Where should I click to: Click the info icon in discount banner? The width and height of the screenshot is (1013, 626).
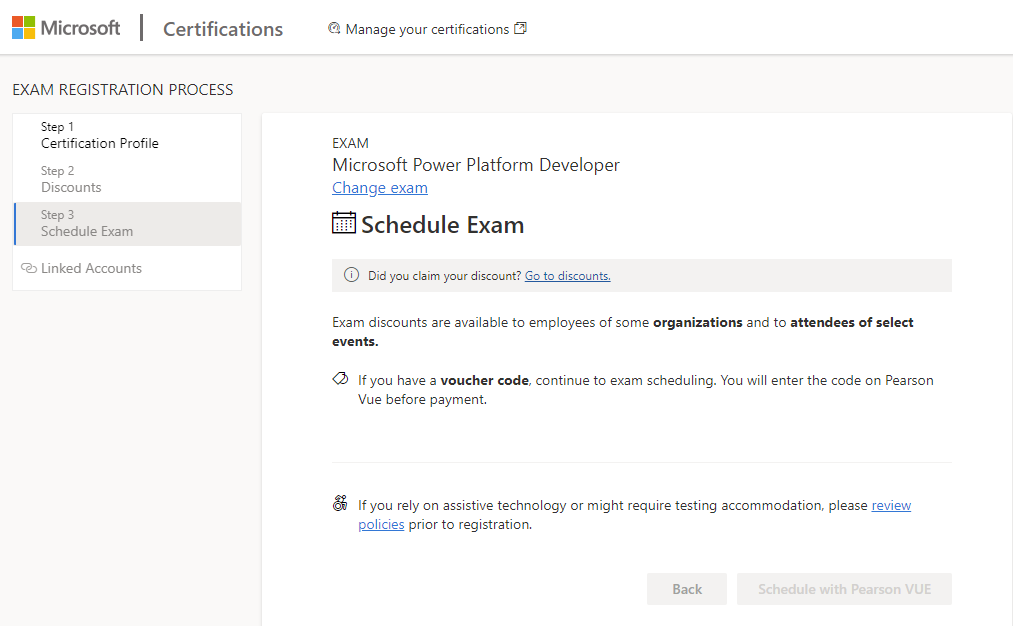pyautogui.click(x=351, y=275)
